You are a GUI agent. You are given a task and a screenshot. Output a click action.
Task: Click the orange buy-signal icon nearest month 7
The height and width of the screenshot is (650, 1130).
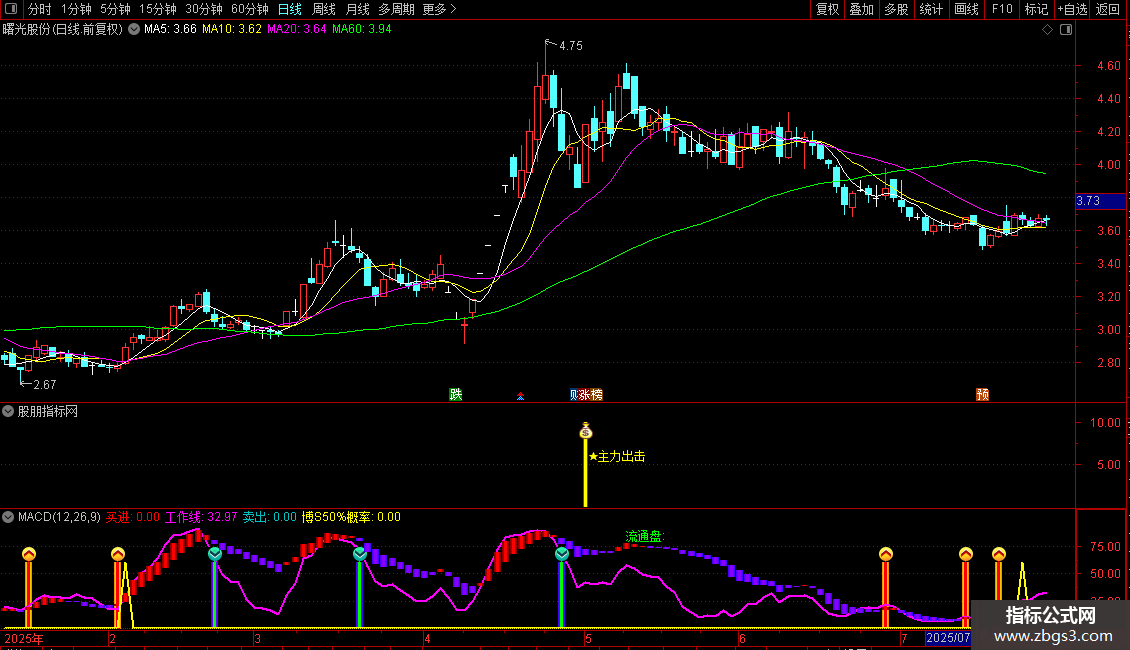pyautogui.click(x=886, y=553)
